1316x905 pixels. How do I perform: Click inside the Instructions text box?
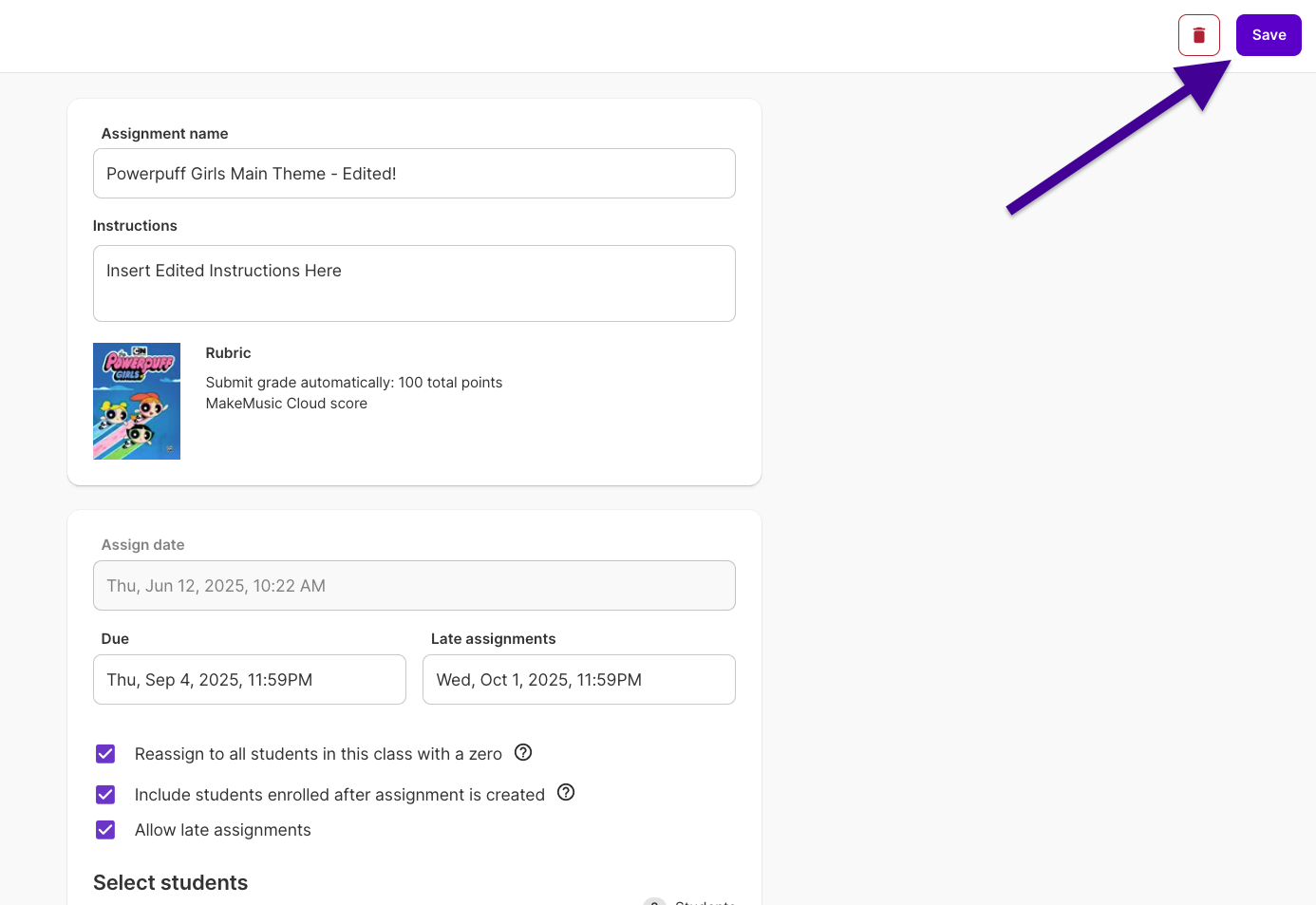pyautogui.click(x=414, y=282)
